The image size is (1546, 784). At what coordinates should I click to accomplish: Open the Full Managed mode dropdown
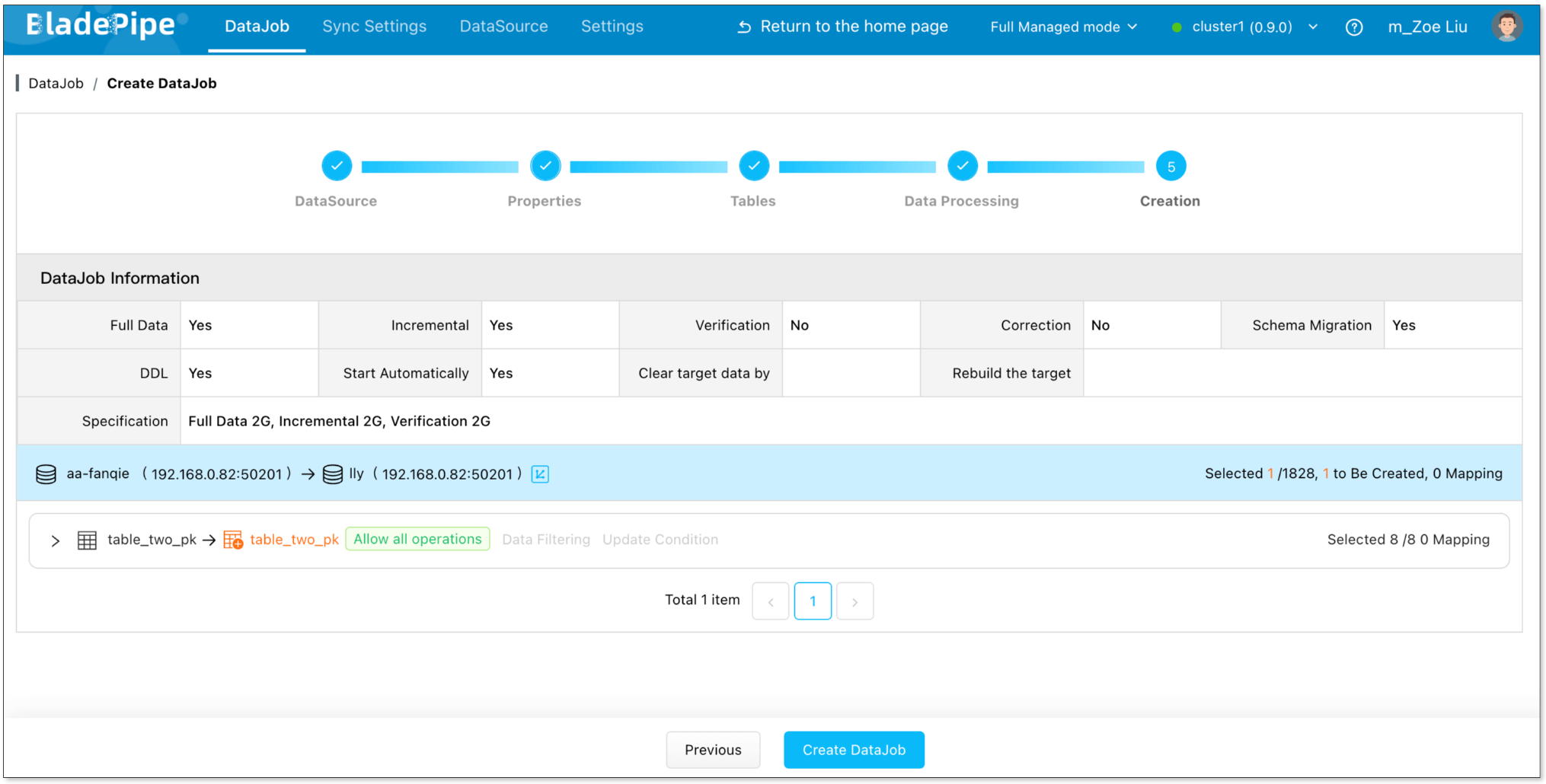(x=1063, y=27)
